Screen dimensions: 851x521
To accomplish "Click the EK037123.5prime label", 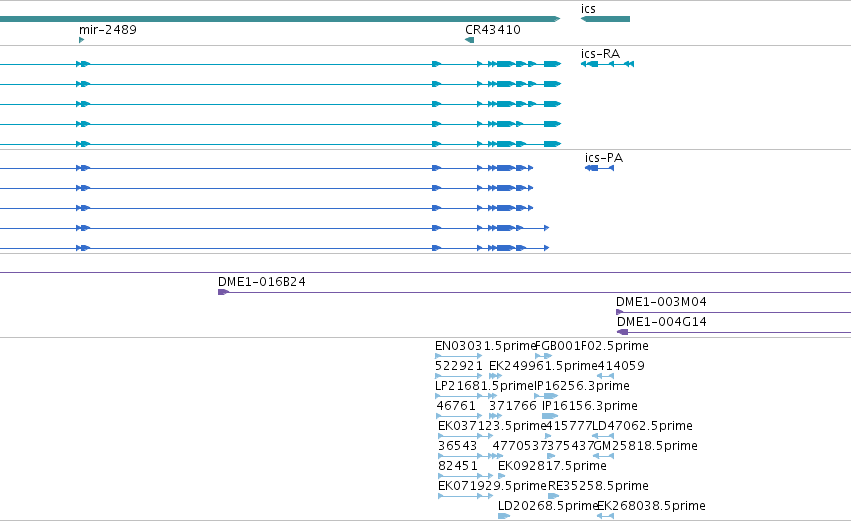I will pyautogui.click(x=492, y=426).
